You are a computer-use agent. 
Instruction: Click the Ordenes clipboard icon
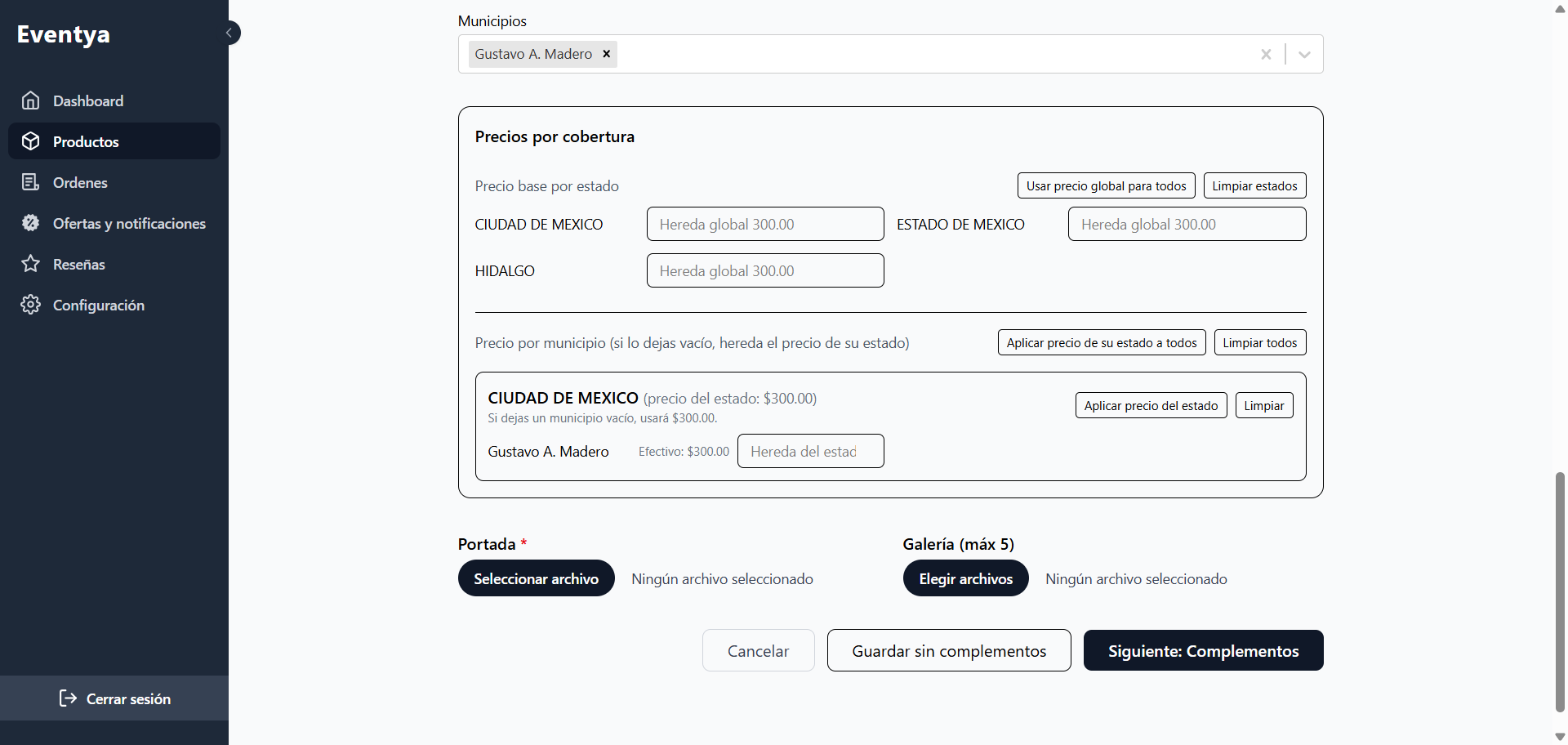pyautogui.click(x=31, y=182)
